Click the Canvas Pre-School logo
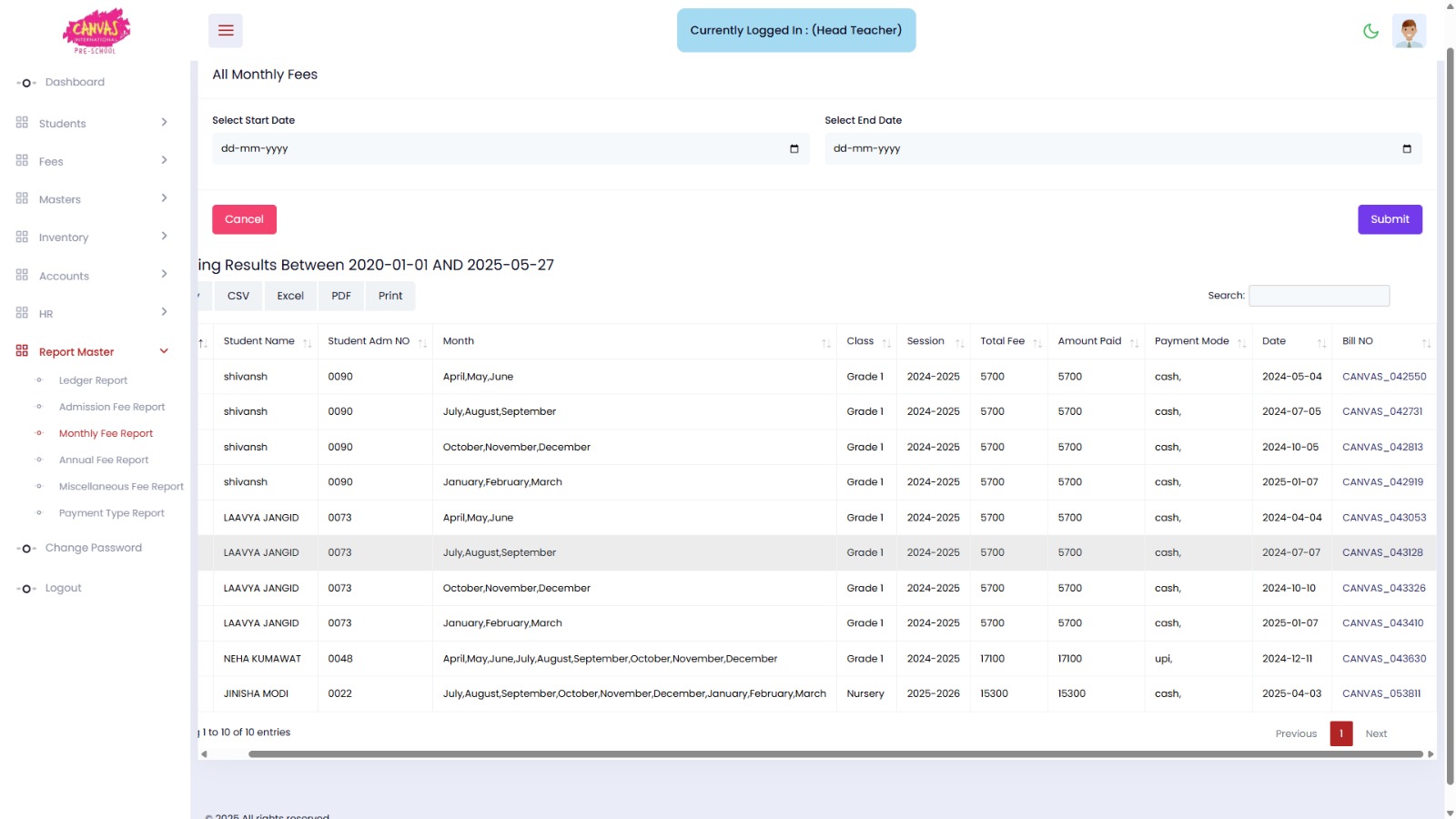 [x=96, y=31]
